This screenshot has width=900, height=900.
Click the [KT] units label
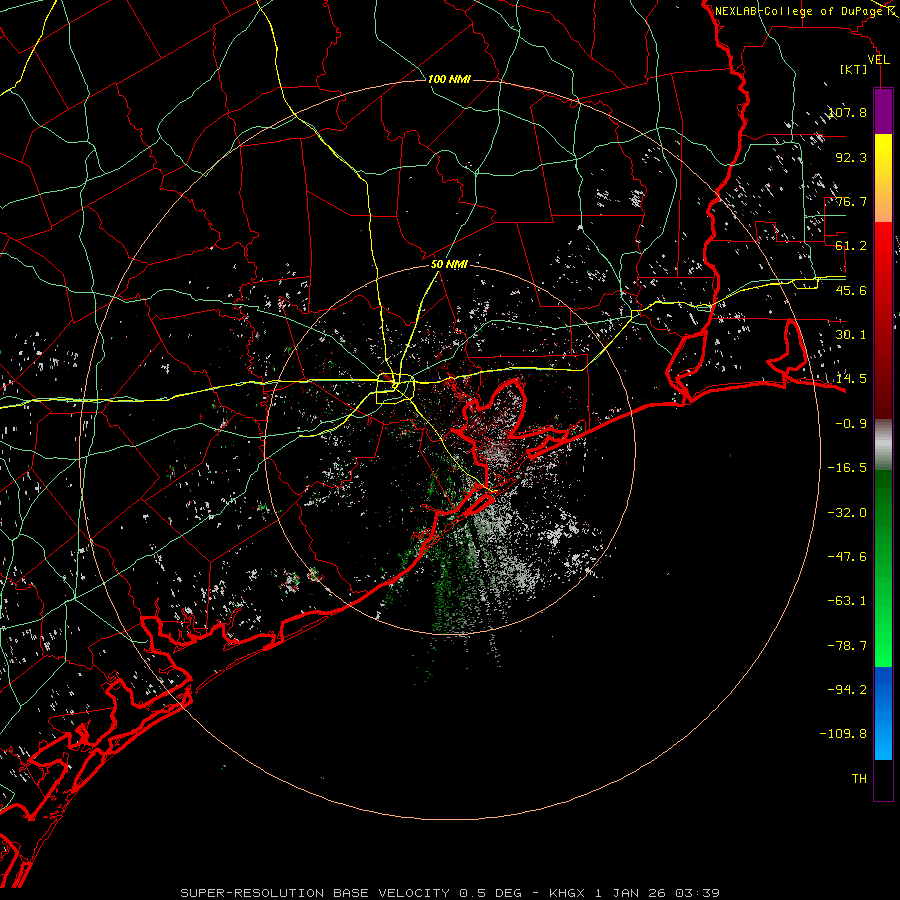point(853,69)
